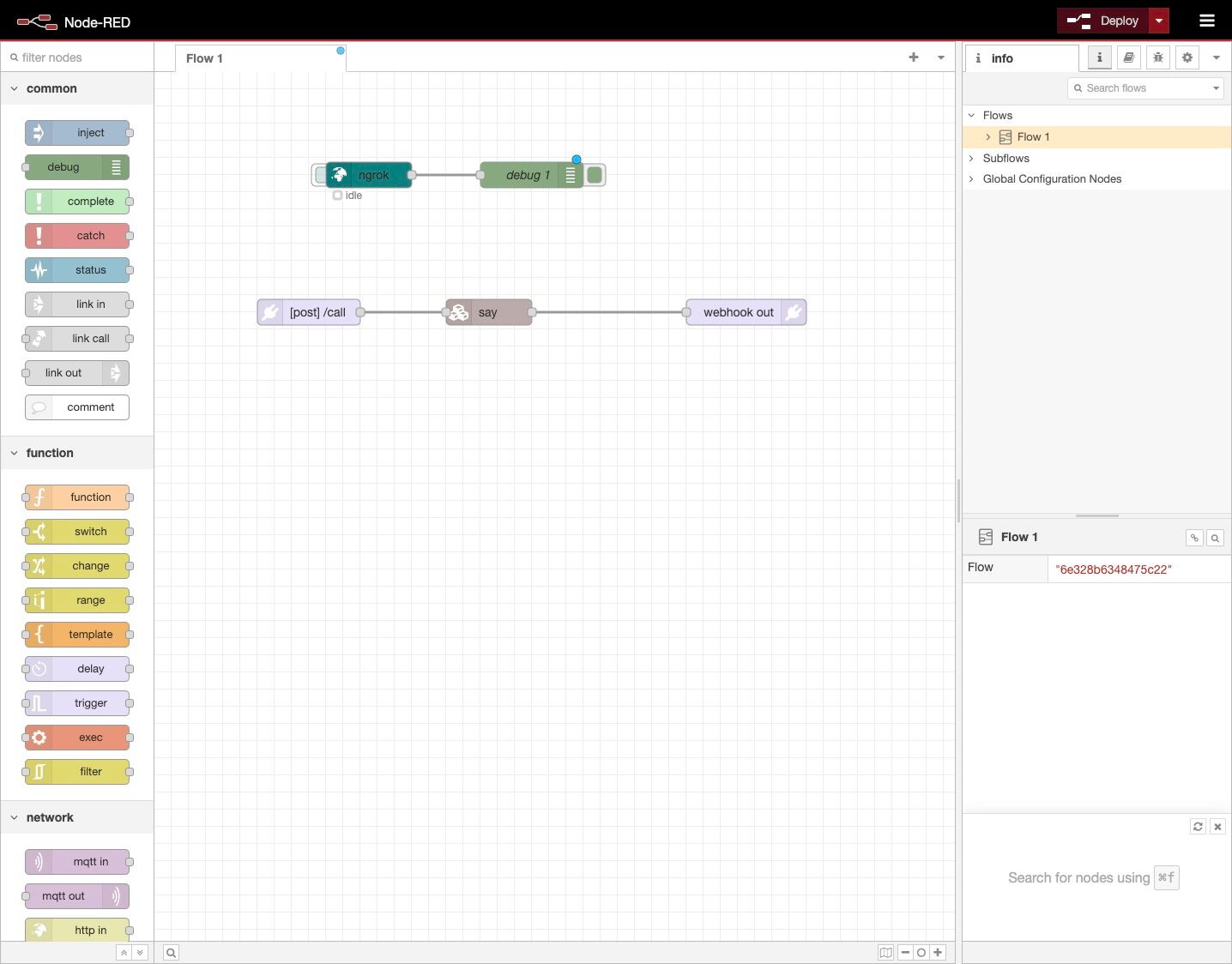The image size is (1232, 964).
Task: Select the info sidebar tab
Action: point(1099,57)
